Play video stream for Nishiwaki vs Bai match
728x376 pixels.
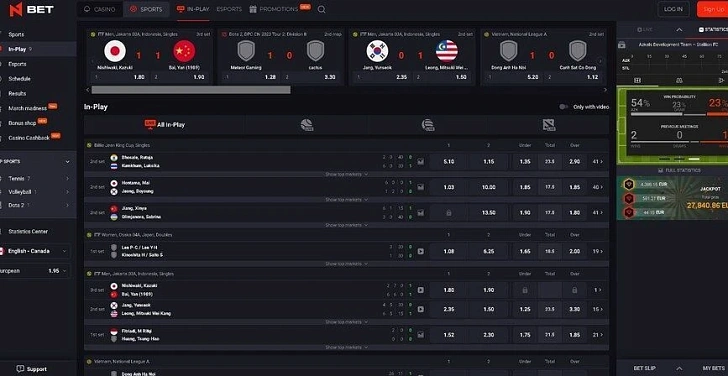(421, 290)
